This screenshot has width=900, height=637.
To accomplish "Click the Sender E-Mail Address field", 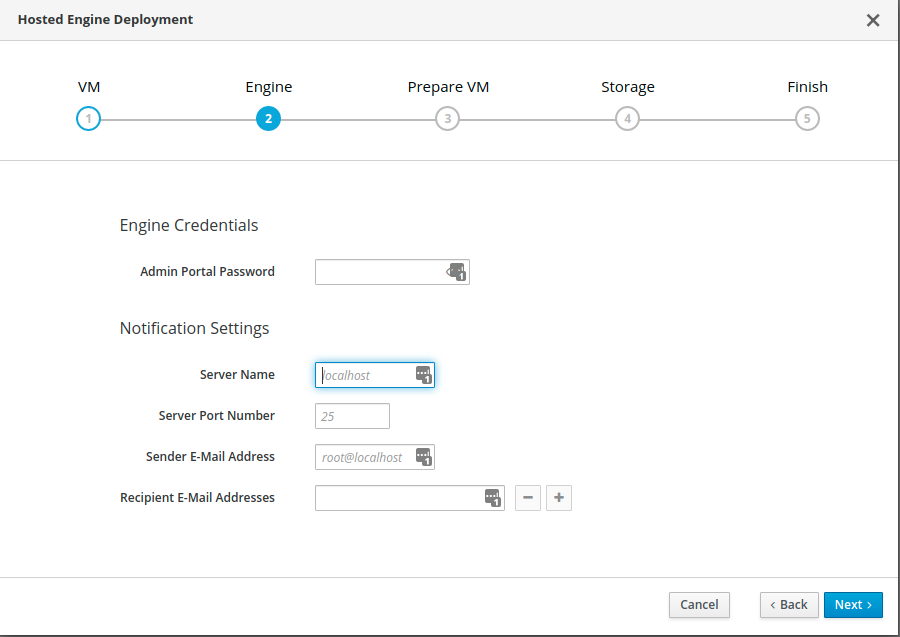I will (364, 457).
